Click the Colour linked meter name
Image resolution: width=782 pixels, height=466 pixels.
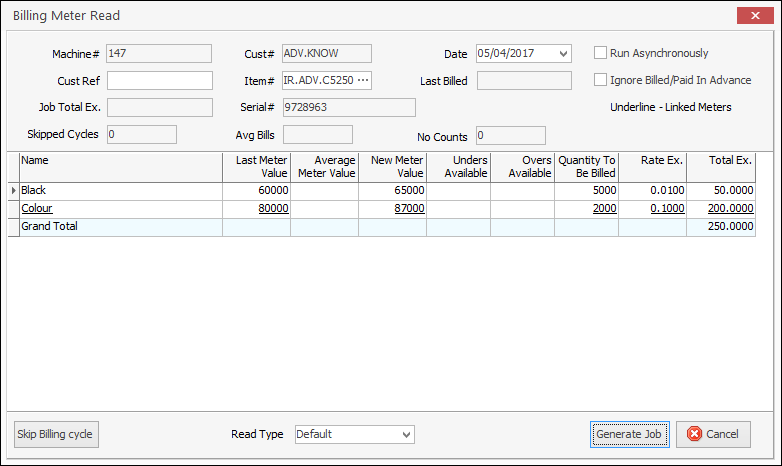click(37, 208)
